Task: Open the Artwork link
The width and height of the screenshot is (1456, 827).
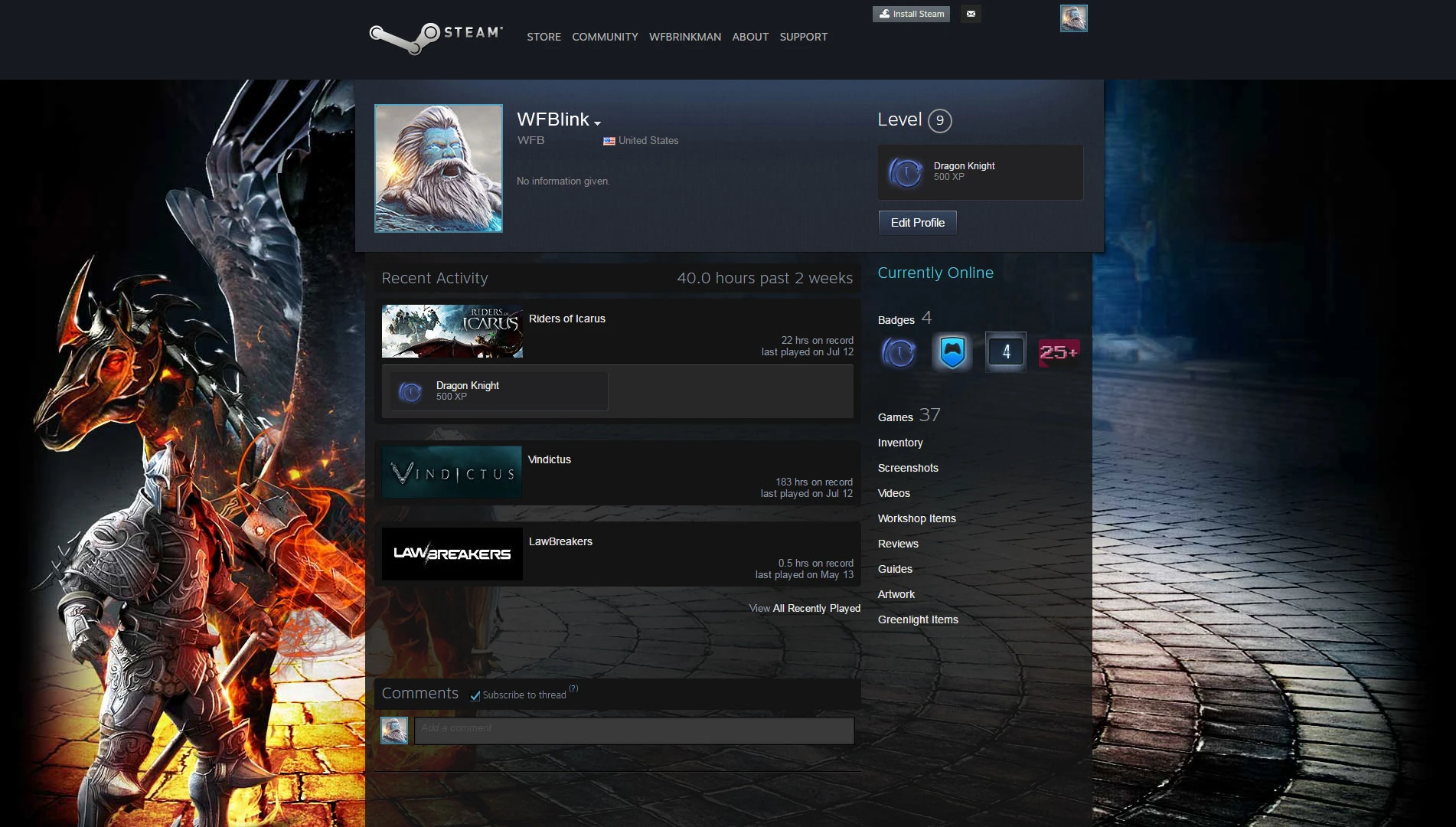Action: point(896,594)
